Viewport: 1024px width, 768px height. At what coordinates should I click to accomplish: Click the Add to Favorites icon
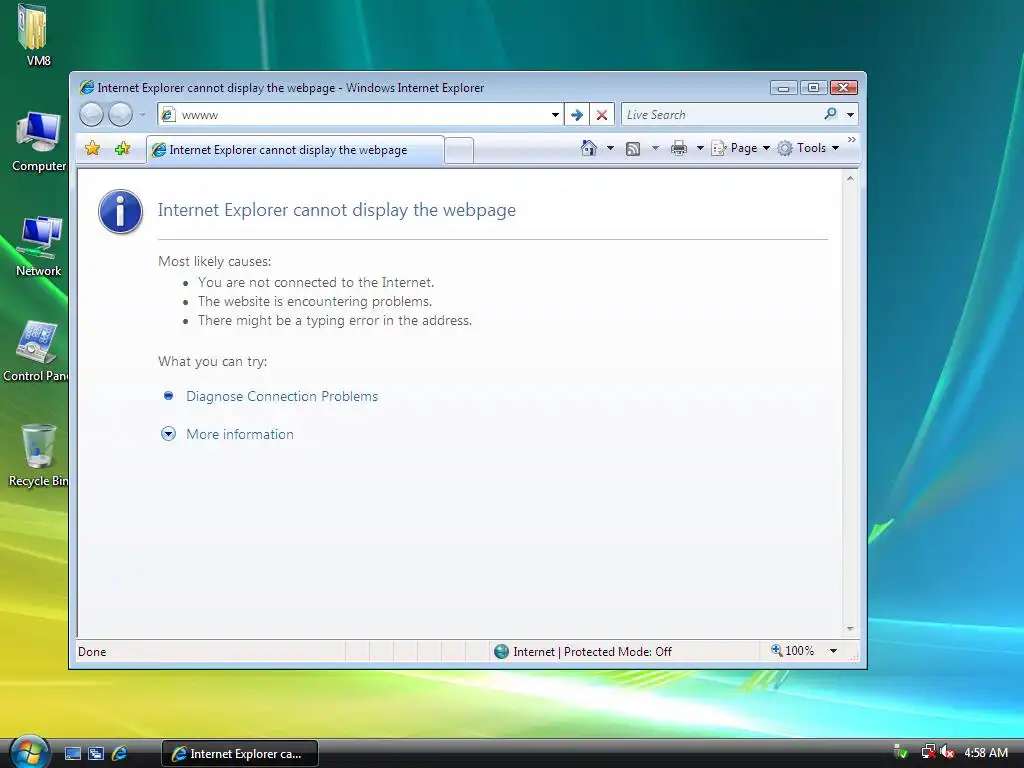(122, 149)
